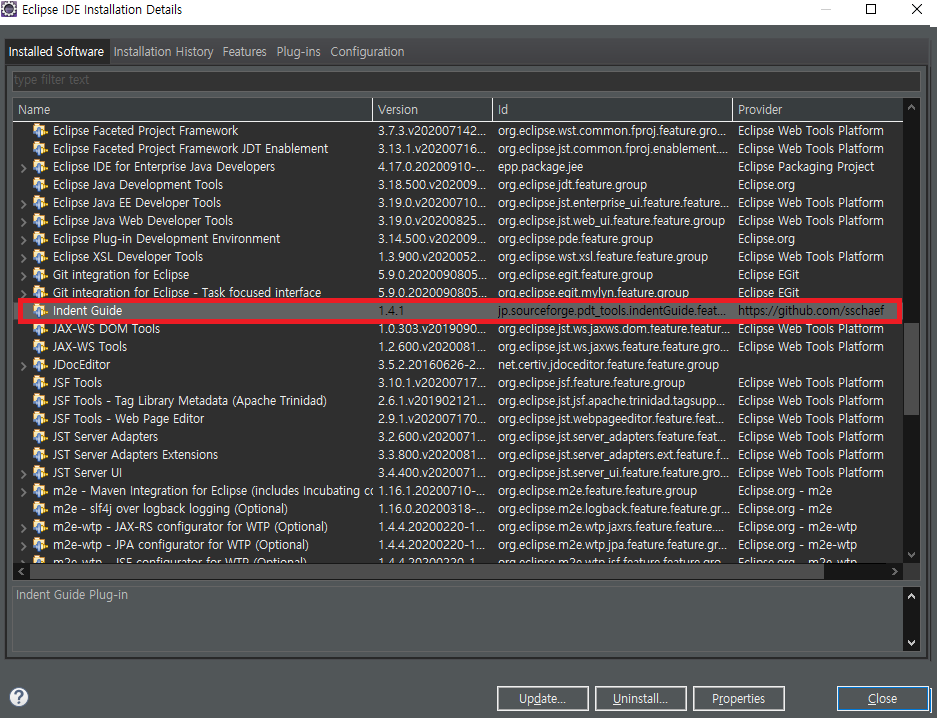Select the Eclipse Packaging Project provider cell
This screenshot has height=718, width=937.
point(818,167)
